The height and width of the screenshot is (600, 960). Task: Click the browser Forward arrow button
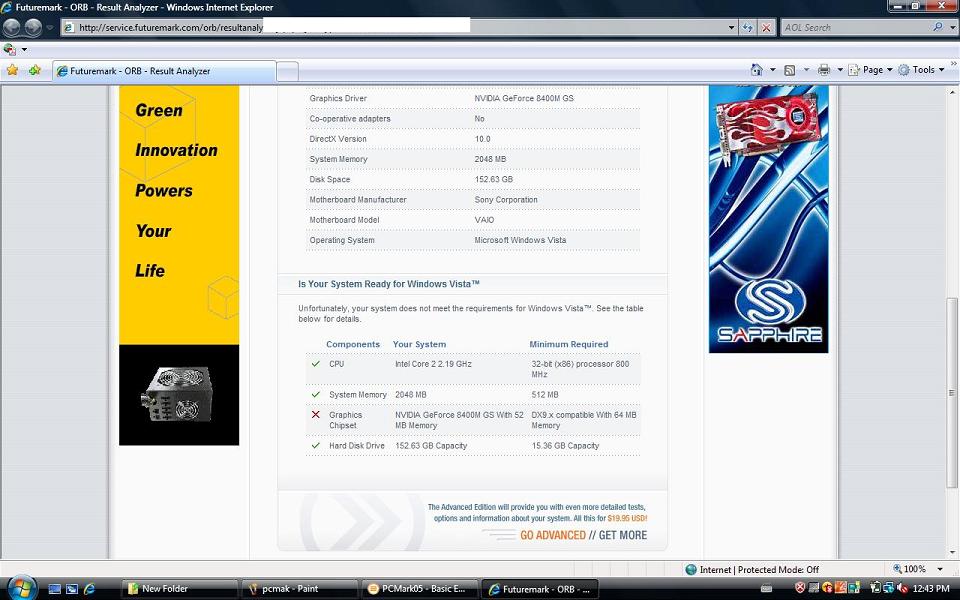pyautogui.click(x=33, y=27)
